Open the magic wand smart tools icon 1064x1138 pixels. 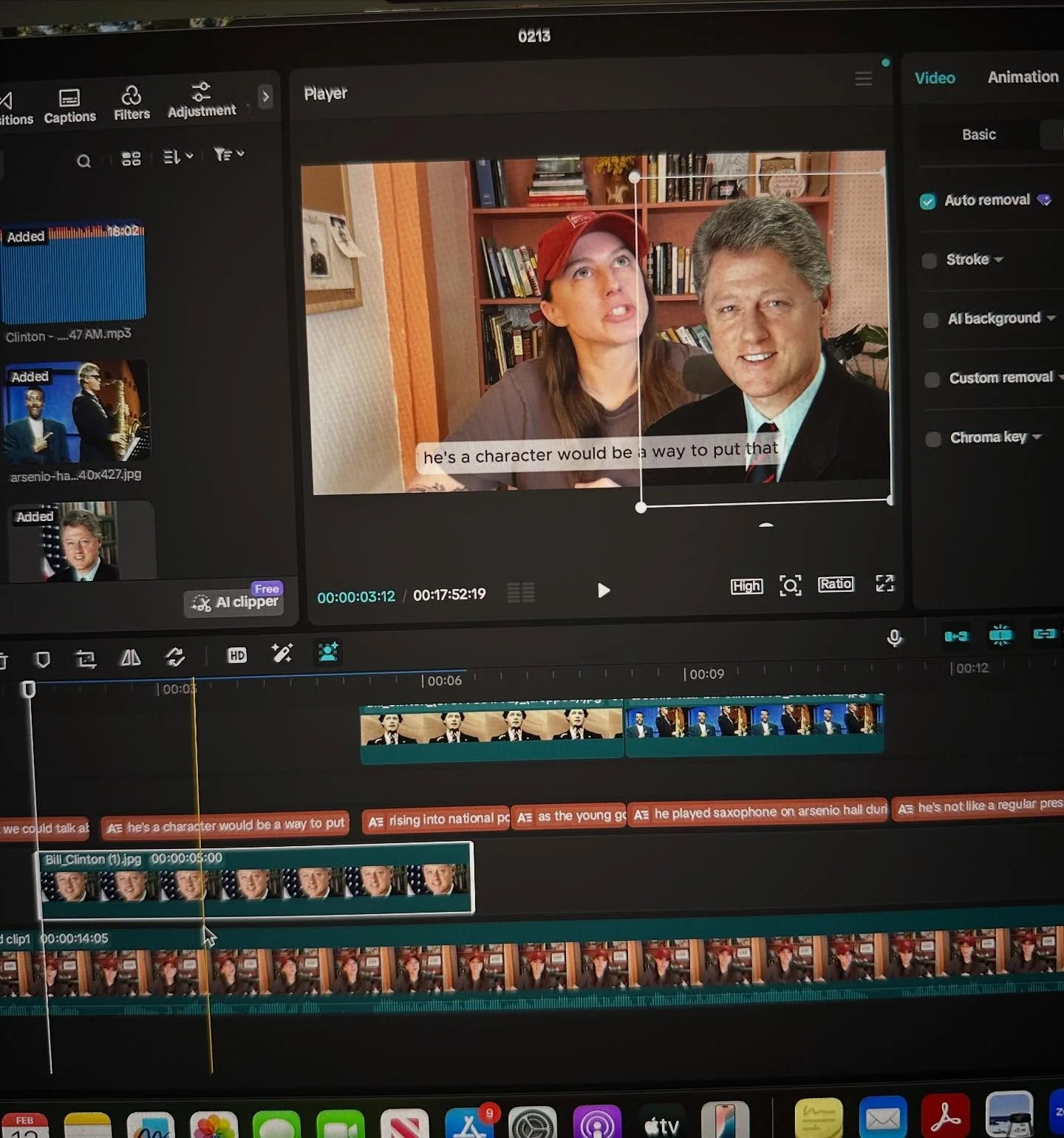(x=281, y=655)
